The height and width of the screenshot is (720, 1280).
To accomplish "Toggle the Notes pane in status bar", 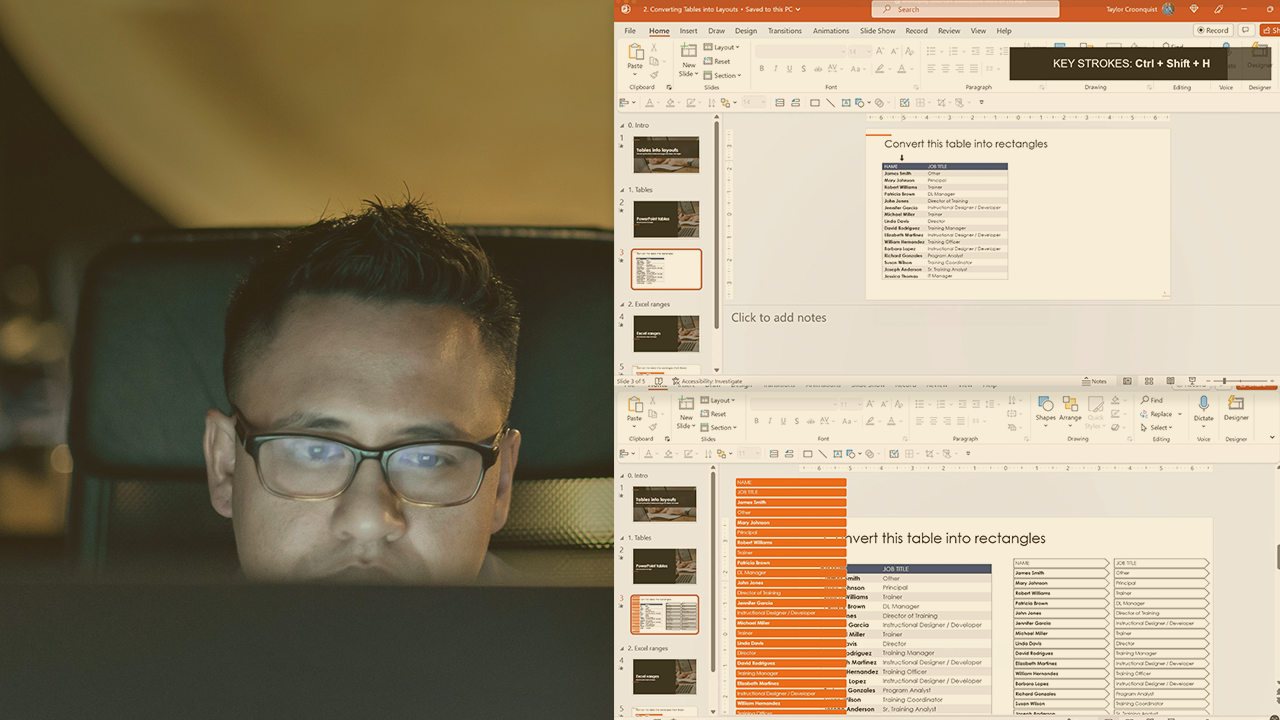I will pos(1094,381).
